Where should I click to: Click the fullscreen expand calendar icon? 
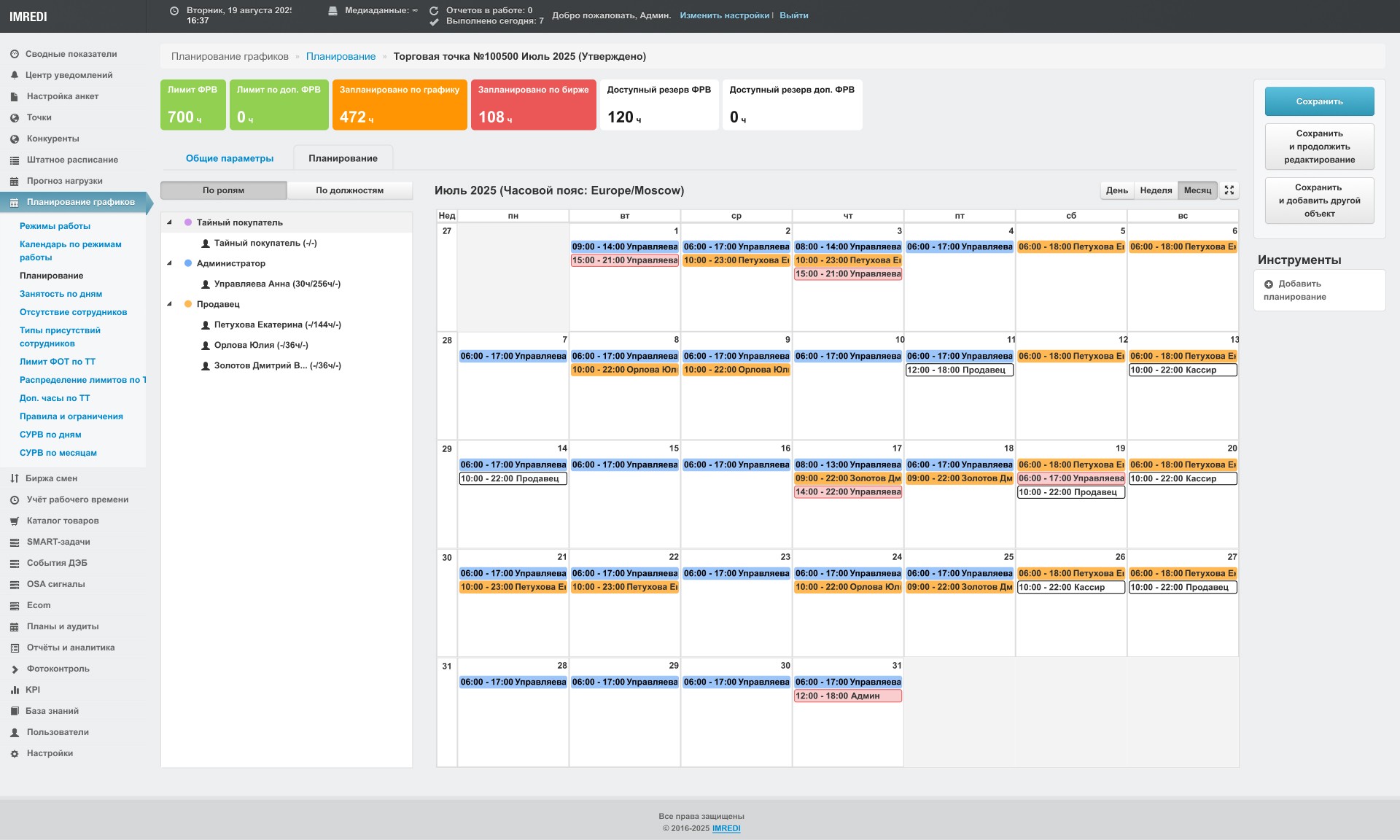(1229, 190)
